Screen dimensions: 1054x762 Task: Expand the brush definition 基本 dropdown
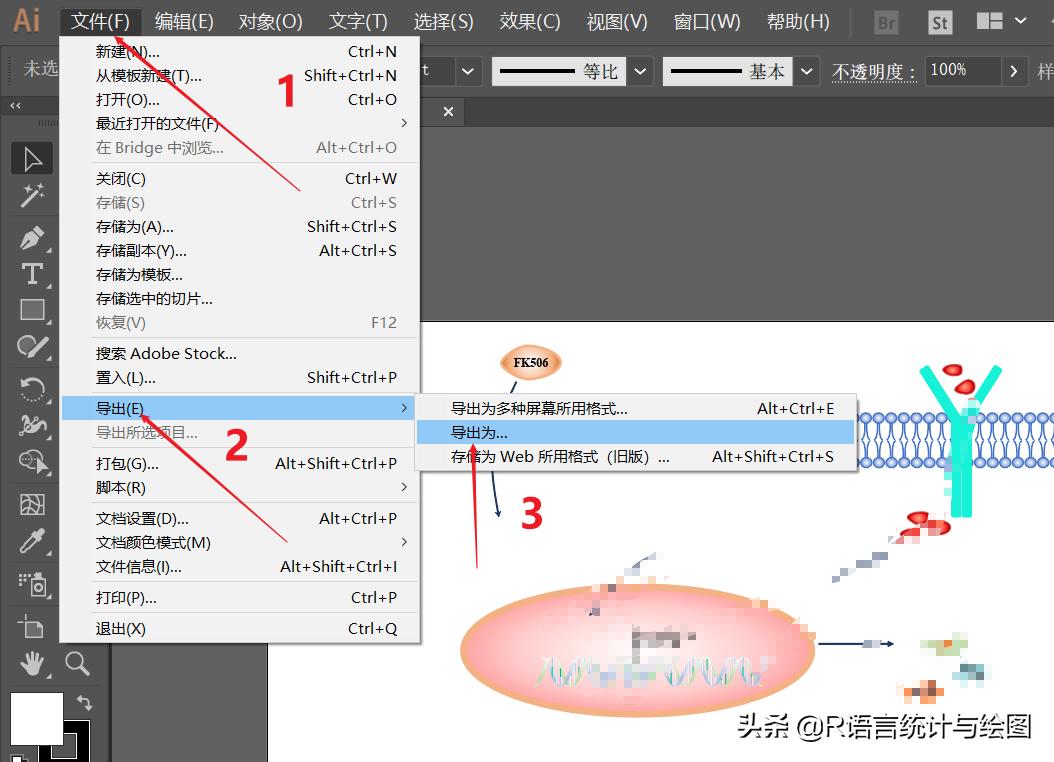click(806, 71)
